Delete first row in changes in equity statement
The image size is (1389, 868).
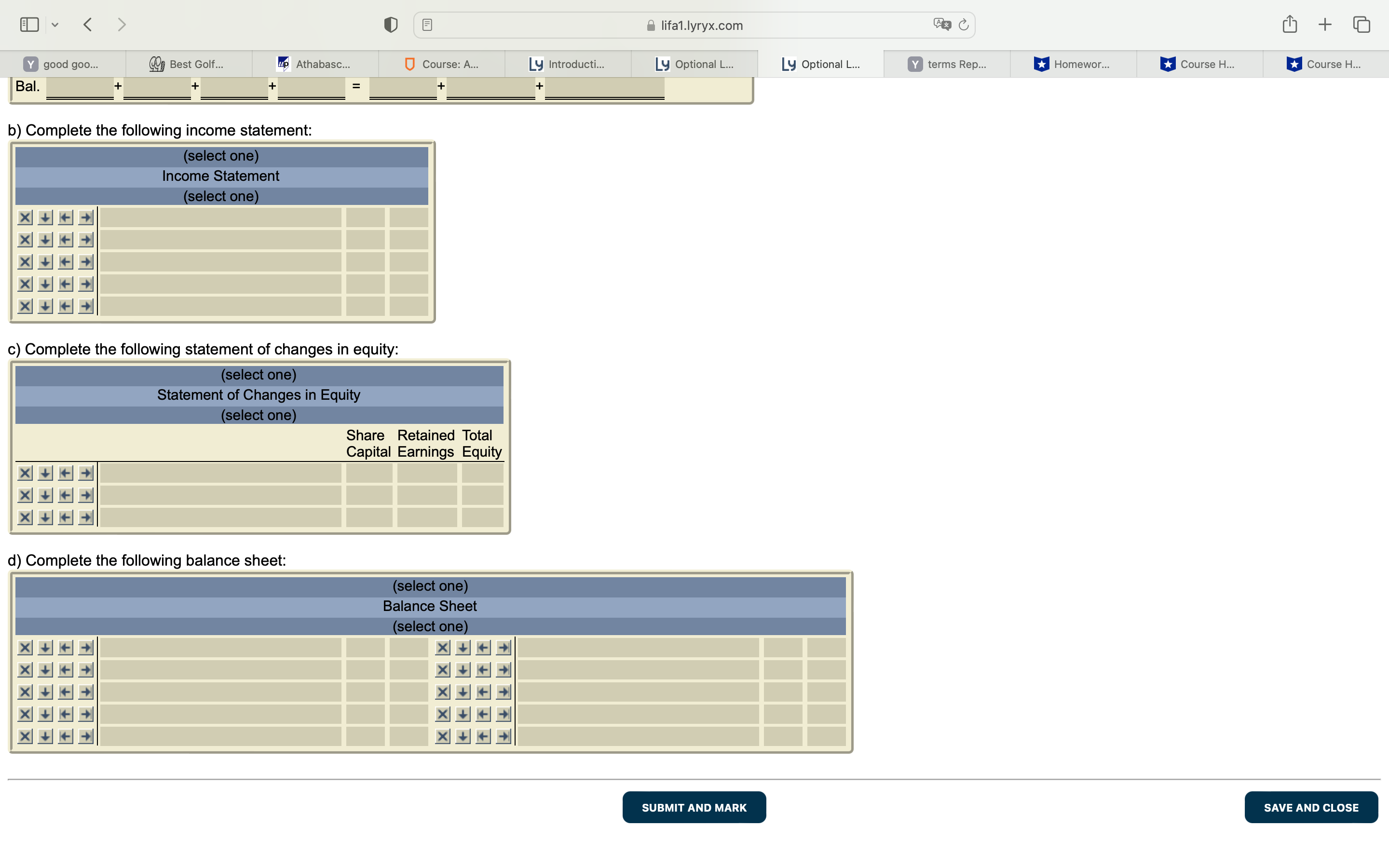(25, 473)
